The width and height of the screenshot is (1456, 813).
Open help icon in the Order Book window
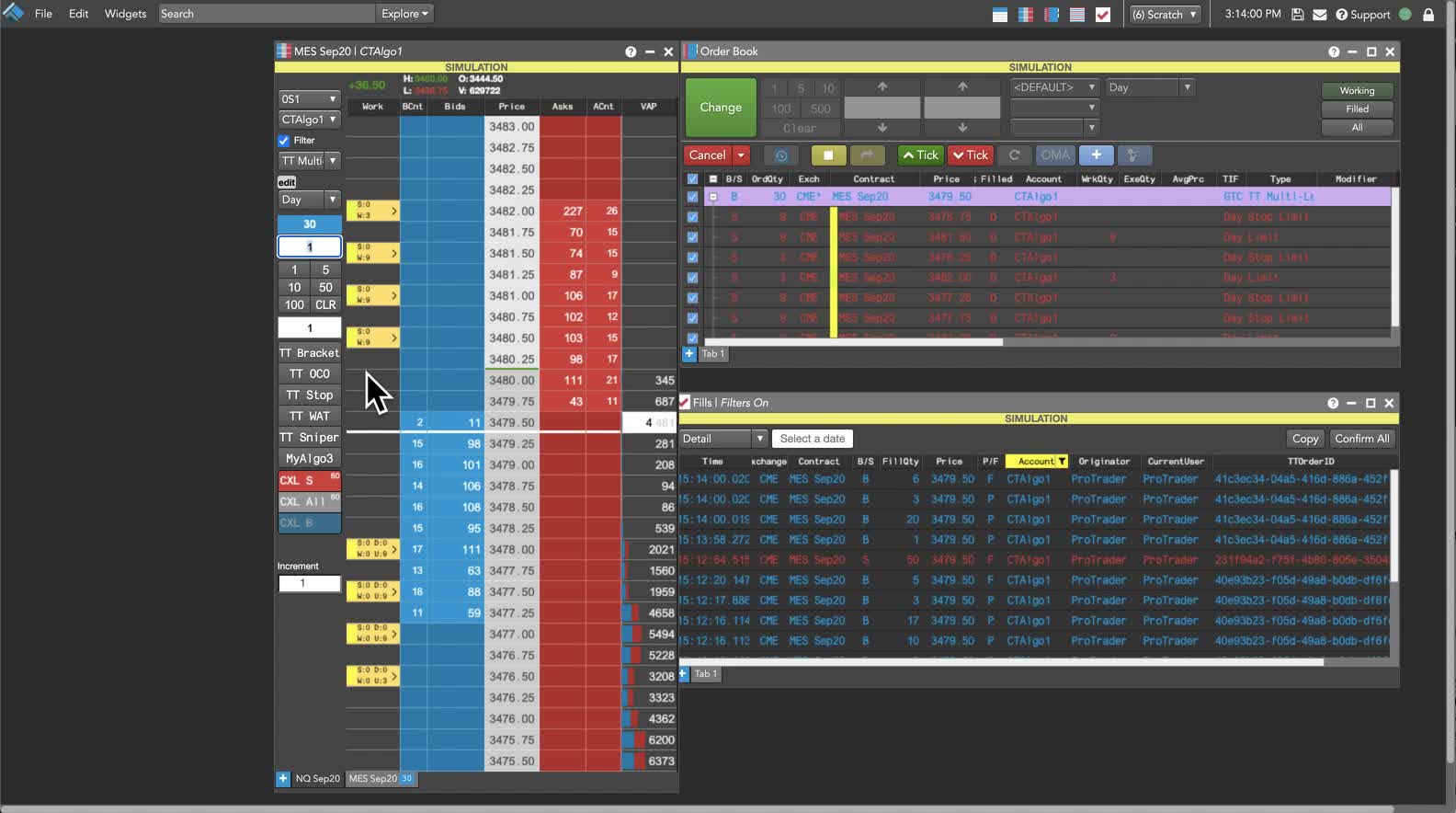(1334, 52)
